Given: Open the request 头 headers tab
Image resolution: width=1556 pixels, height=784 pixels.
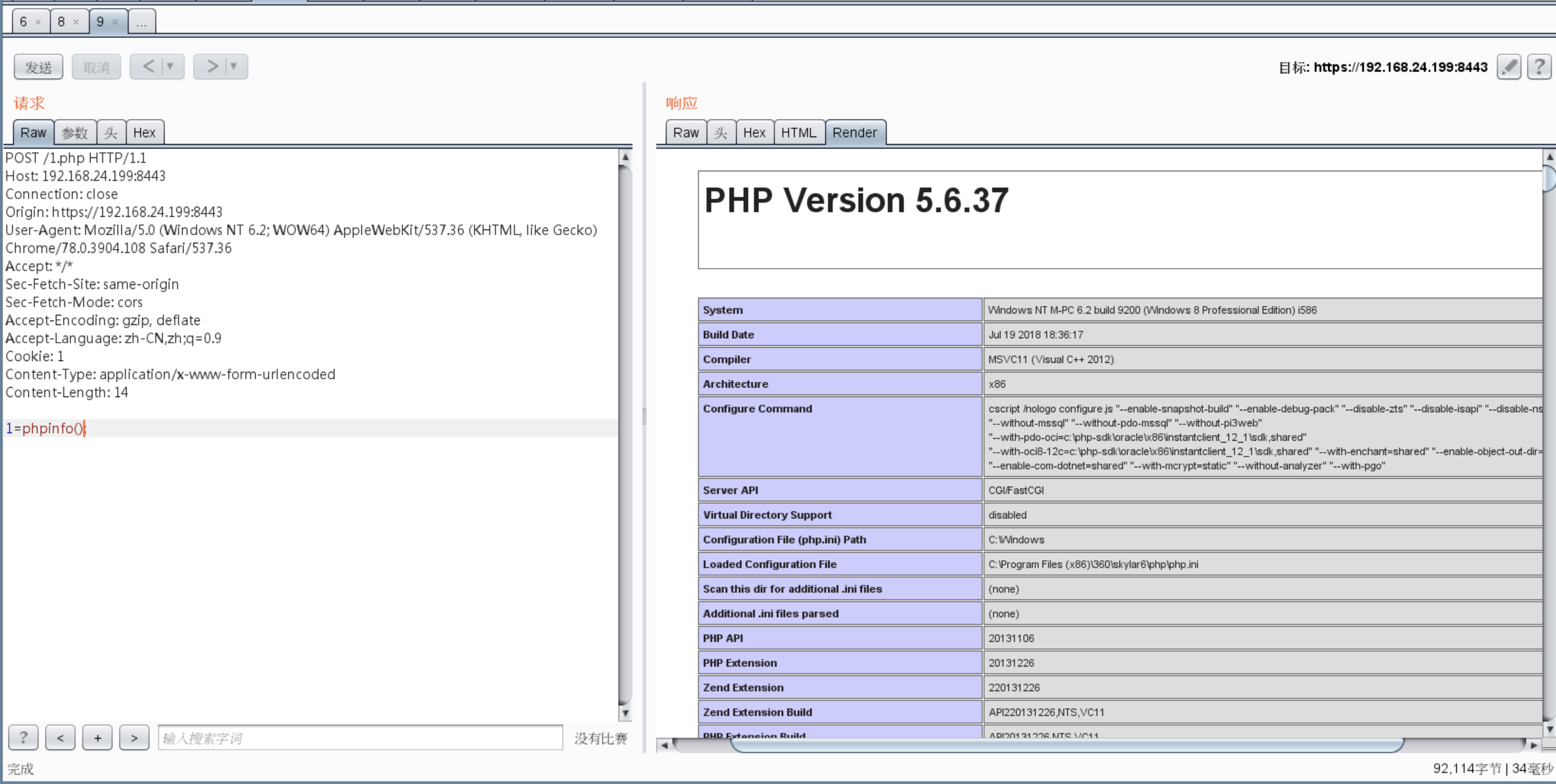Looking at the screenshot, I should click(x=111, y=132).
